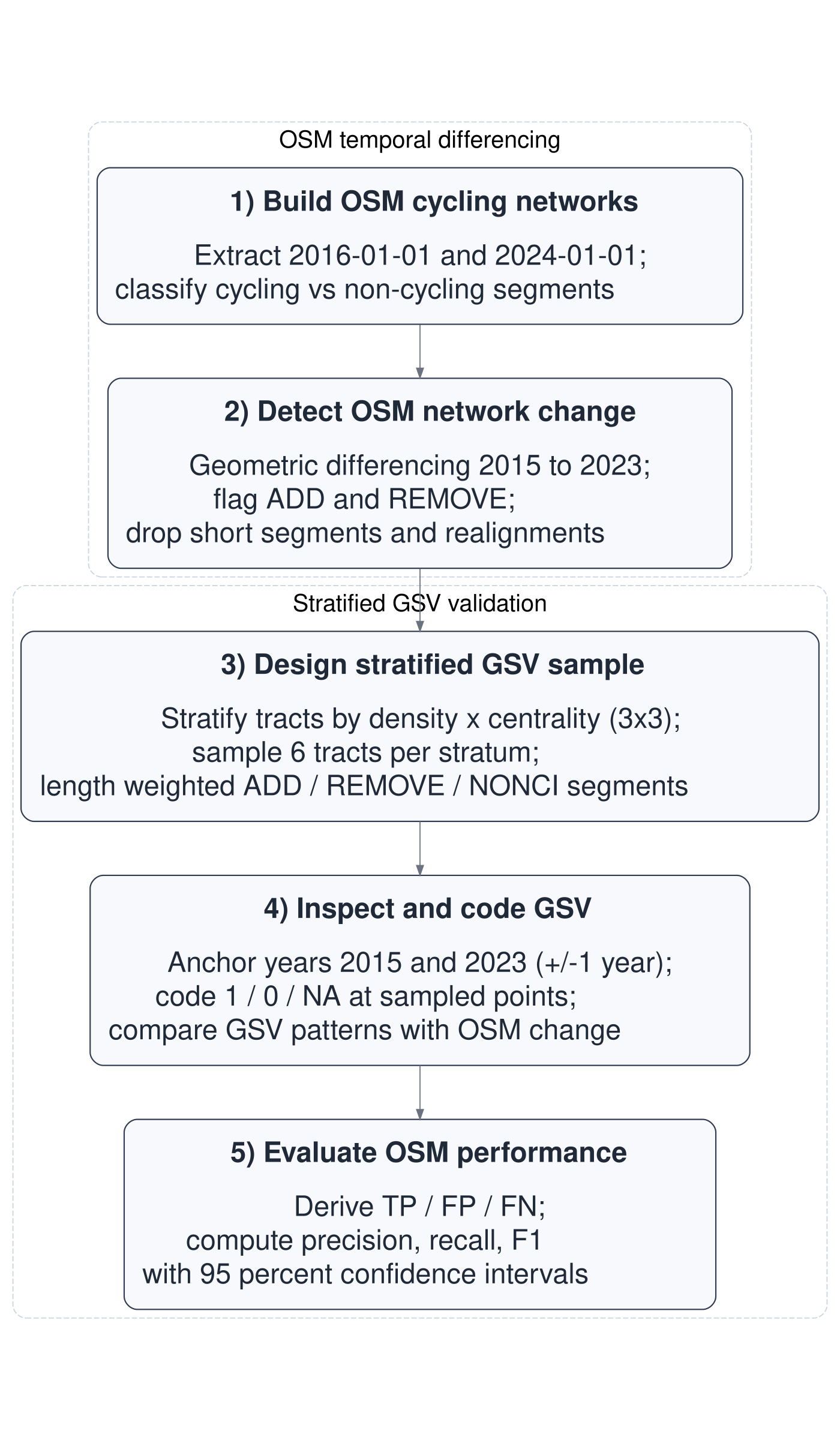Click the "5) Evaluate OSM performance" heading
Viewport: 840px width, 1440px height.
click(428, 1153)
